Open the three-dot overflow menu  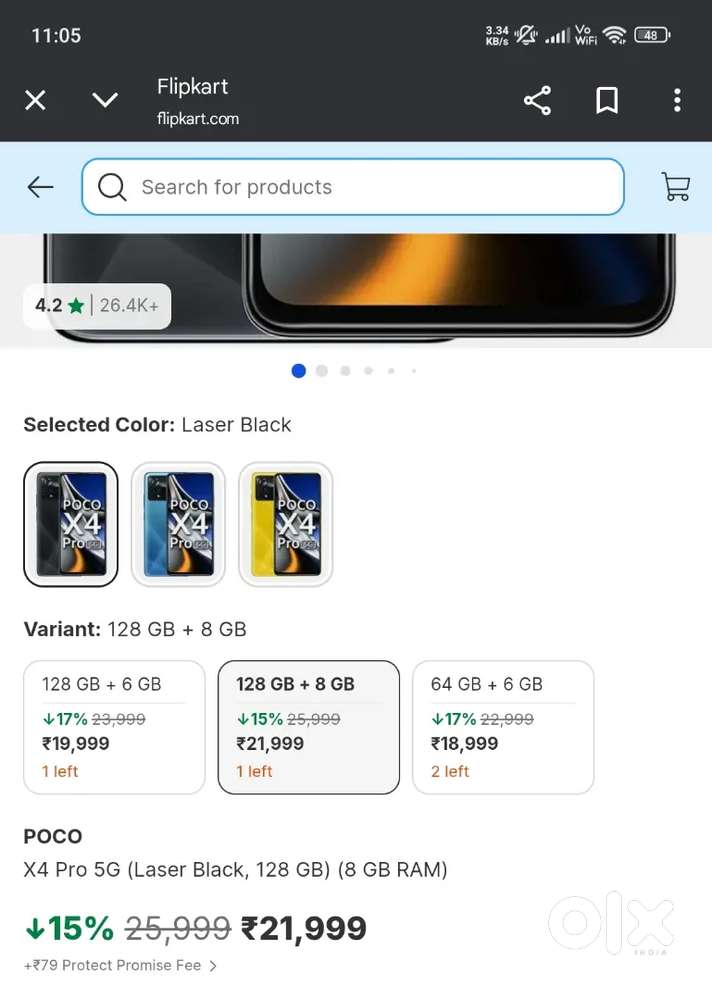pos(677,100)
